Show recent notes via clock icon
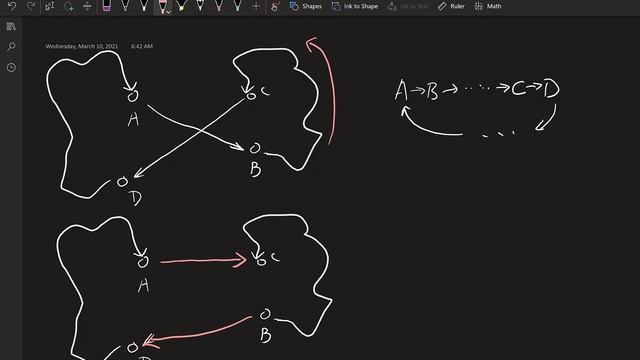 11,67
